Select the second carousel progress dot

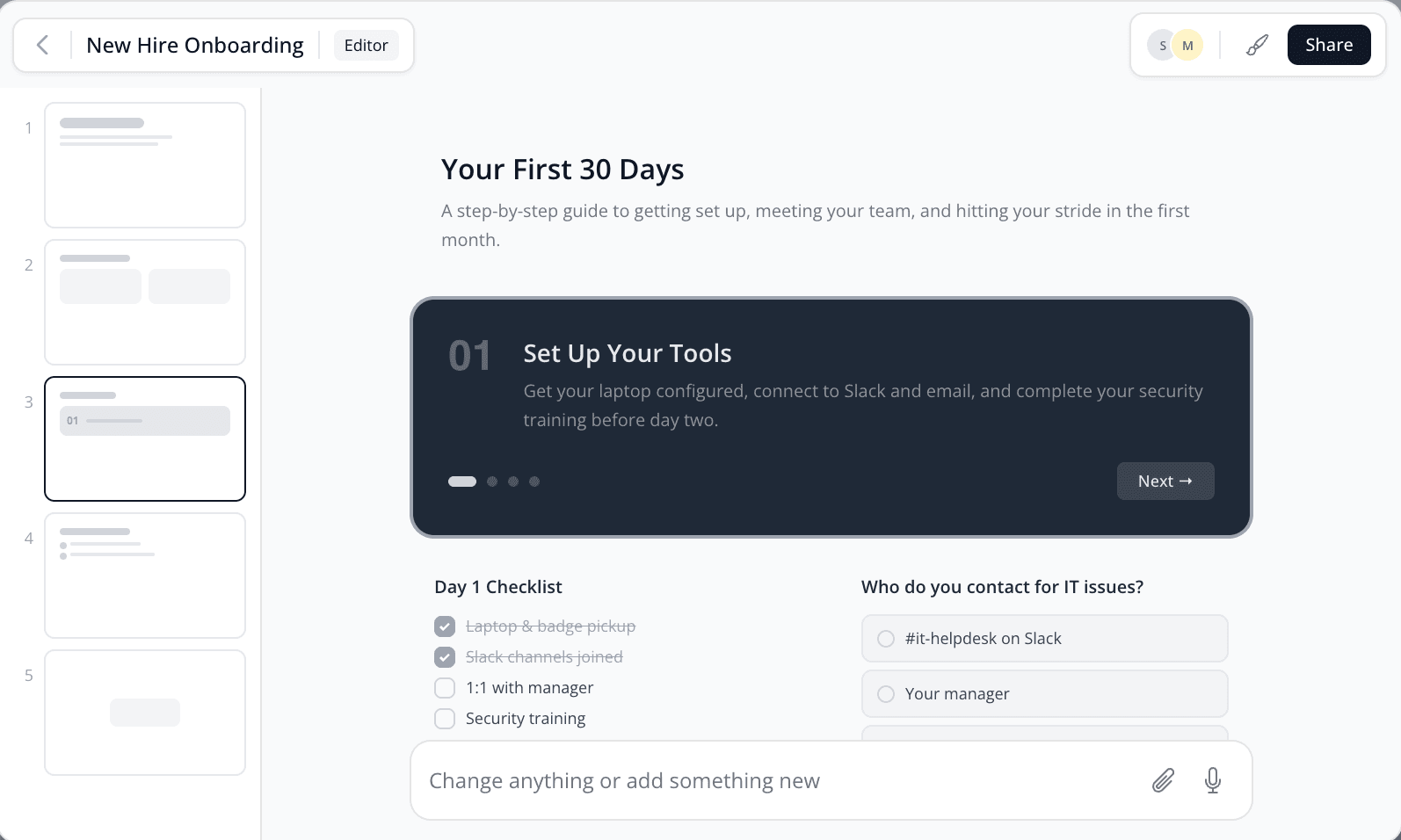(490, 481)
